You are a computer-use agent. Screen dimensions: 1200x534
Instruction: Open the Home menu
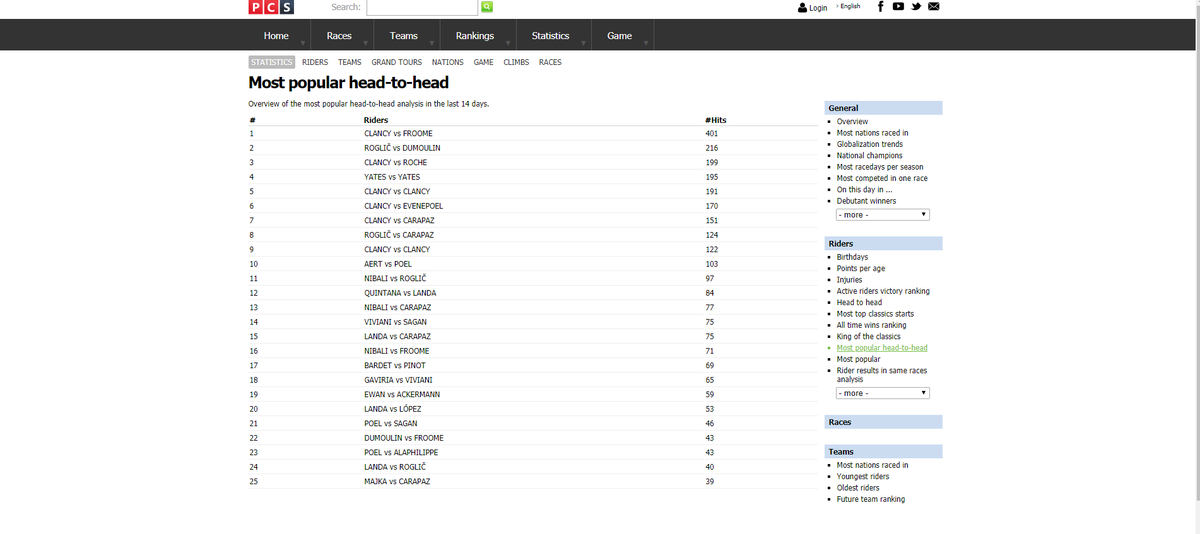(276, 36)
